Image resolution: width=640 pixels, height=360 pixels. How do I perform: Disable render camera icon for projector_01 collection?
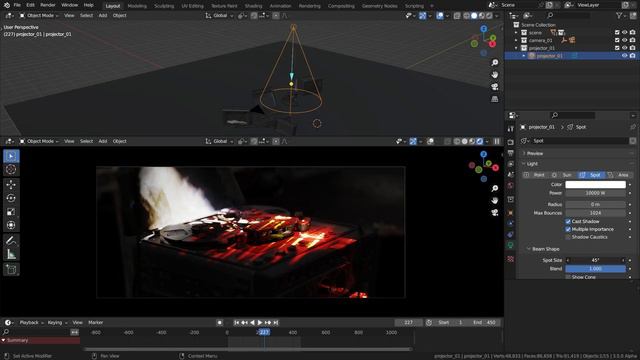click(x=632, y=48)
